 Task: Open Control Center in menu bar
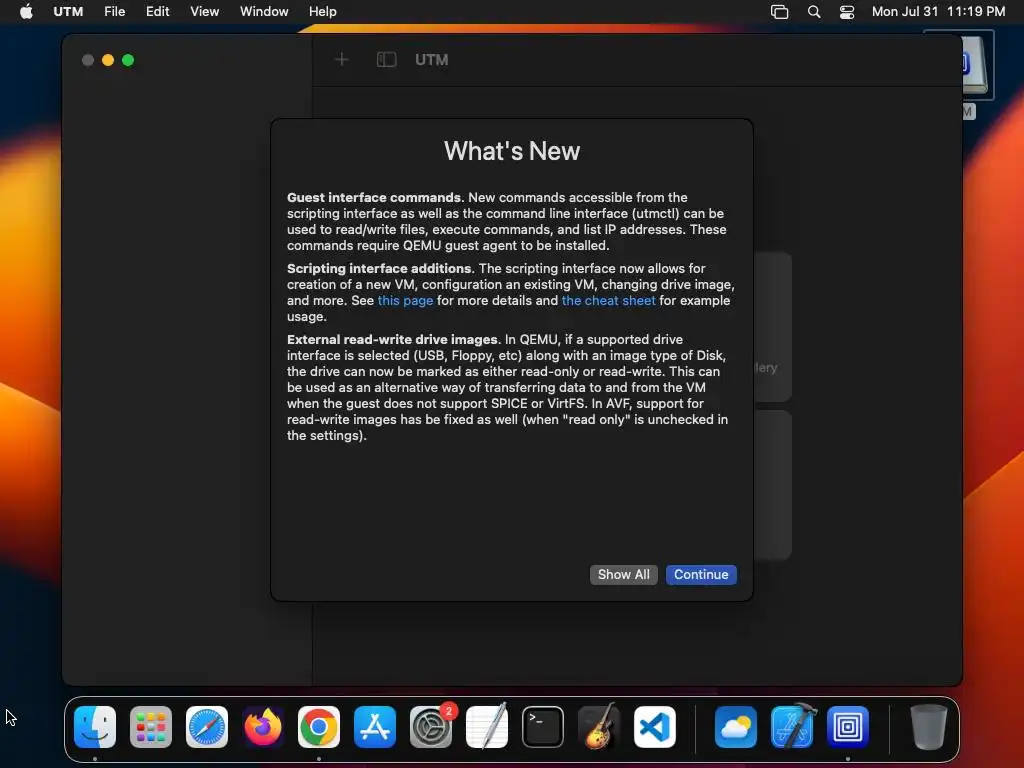coord(847,12)
